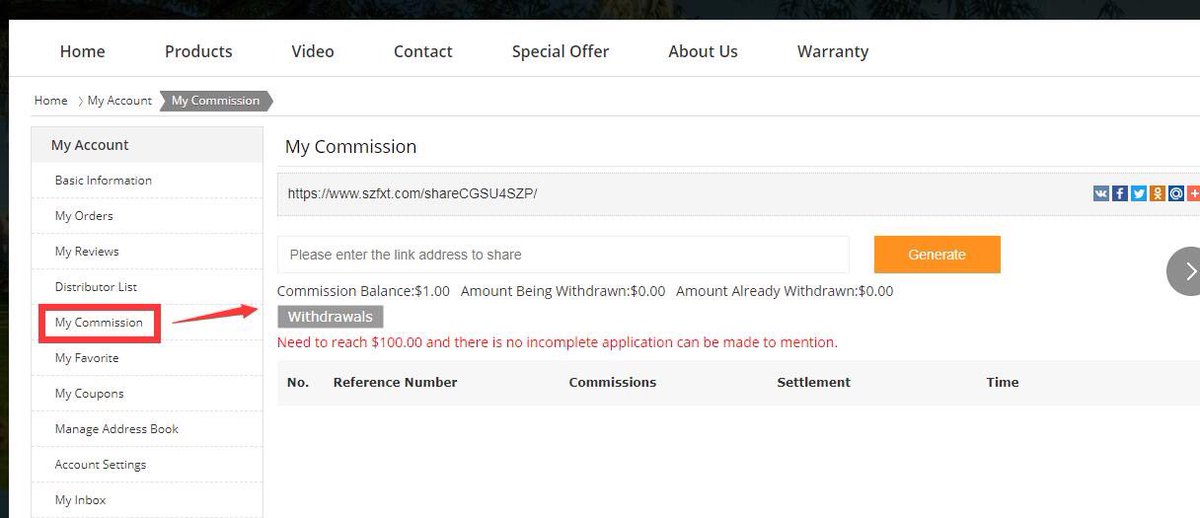Screen dimensions: 1200x518
Task: Click the My Account sidebar heading
Action: pos(90,145)
